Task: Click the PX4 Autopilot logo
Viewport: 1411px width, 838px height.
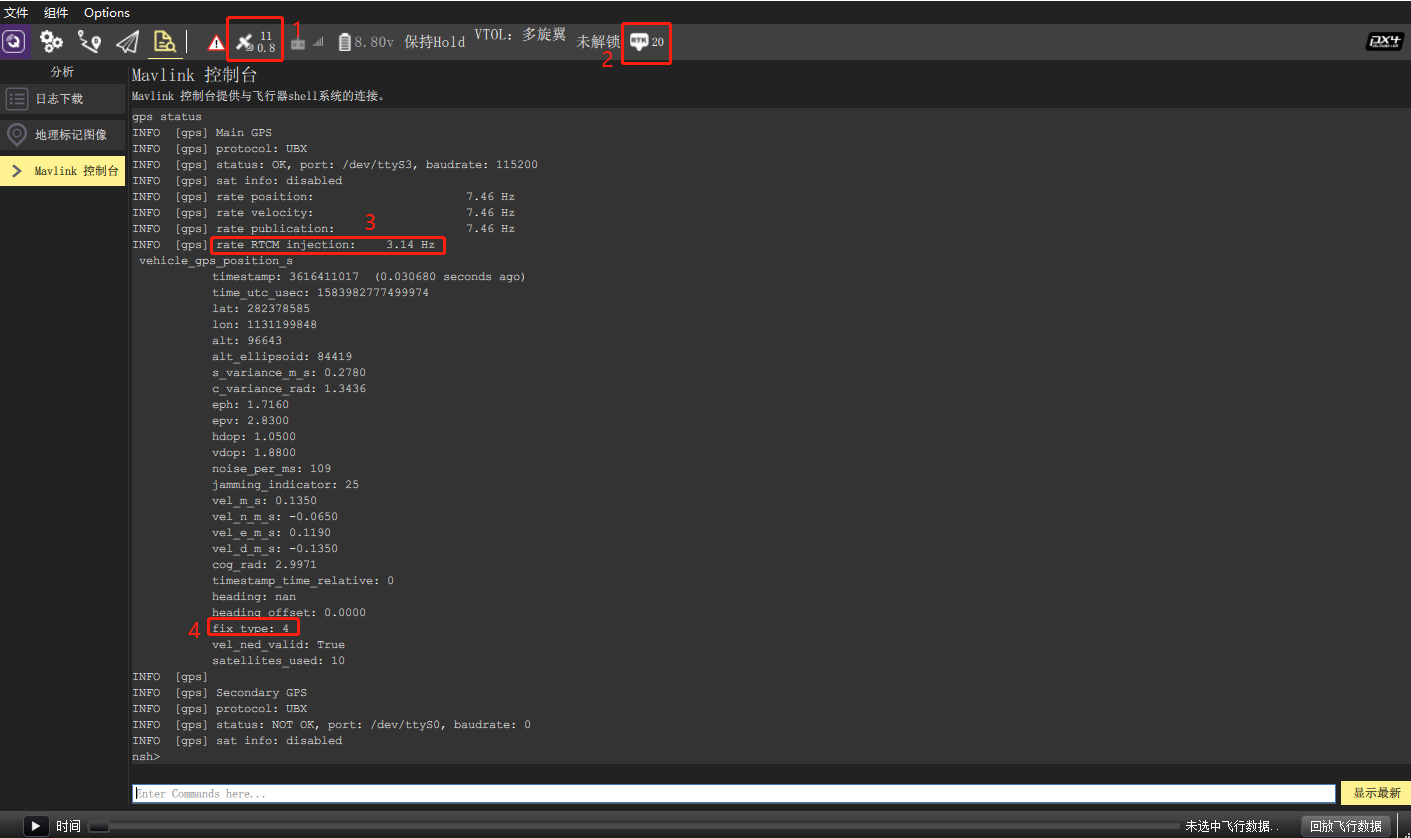Action: tap(1384, 42)
